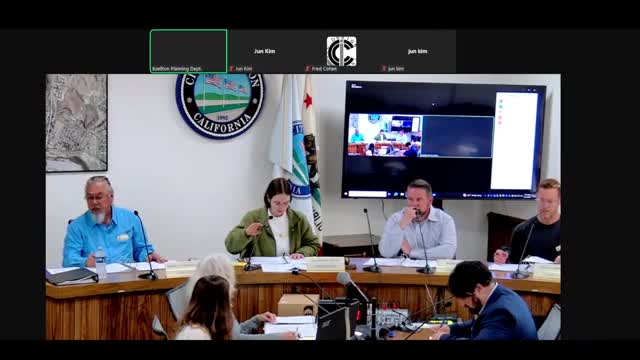Click the muted mic icon by lowercase jun kim

pos(384,69)
